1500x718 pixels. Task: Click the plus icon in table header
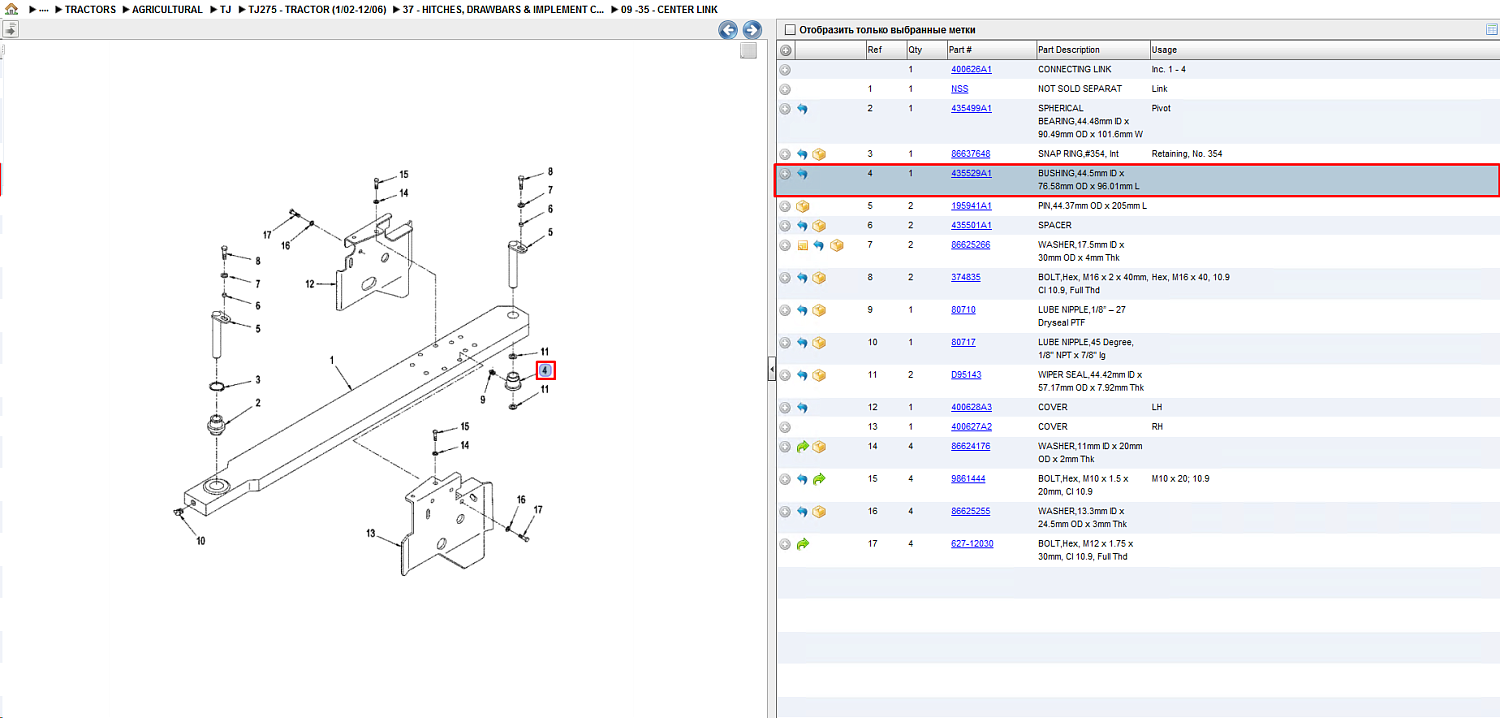click(x=786, y=50)
